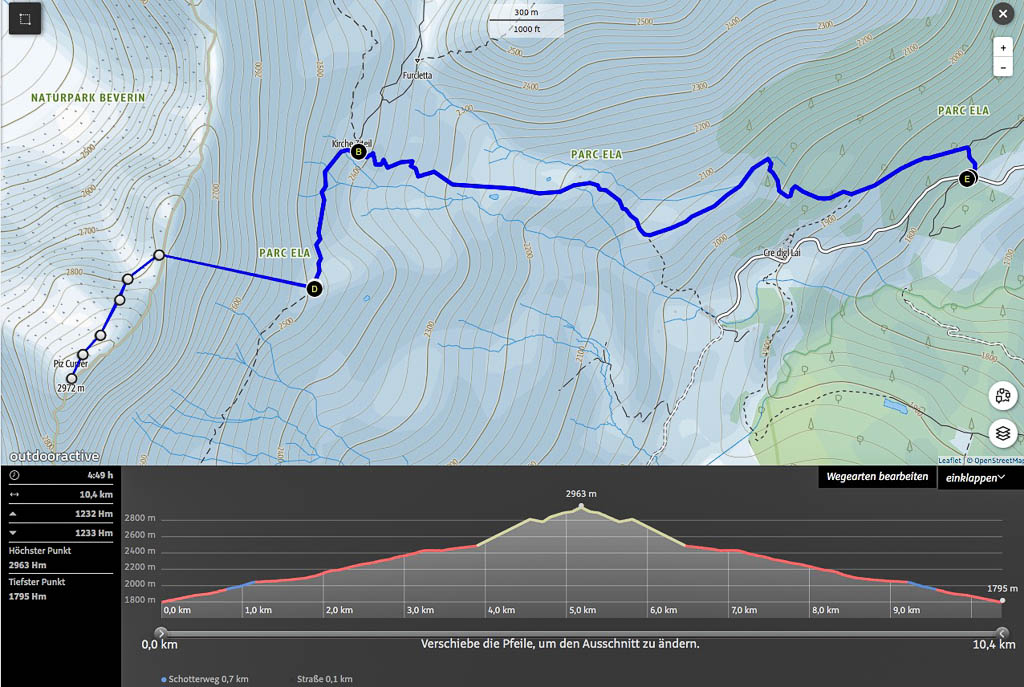1024x687 pixels.
Task: Click the left range slider handle
Action: (x=161, y=633)
